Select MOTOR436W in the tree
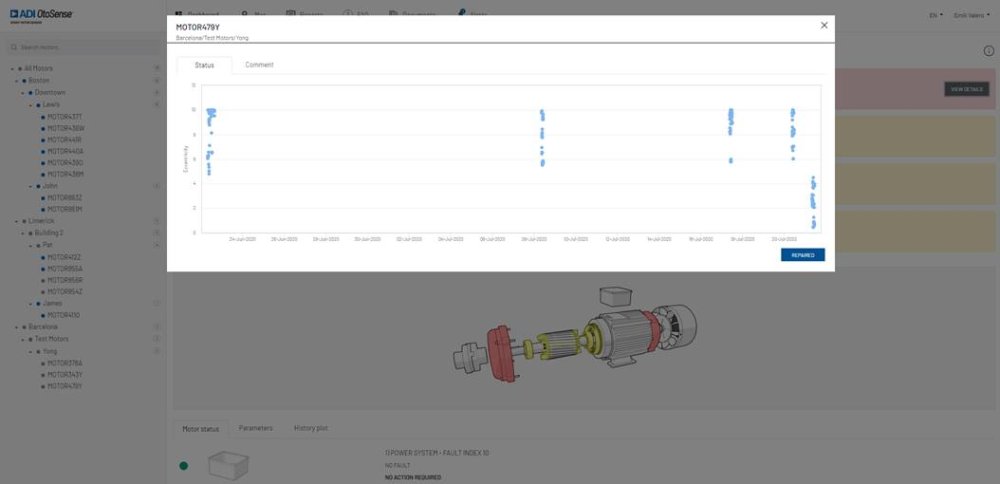 (66, 128)
